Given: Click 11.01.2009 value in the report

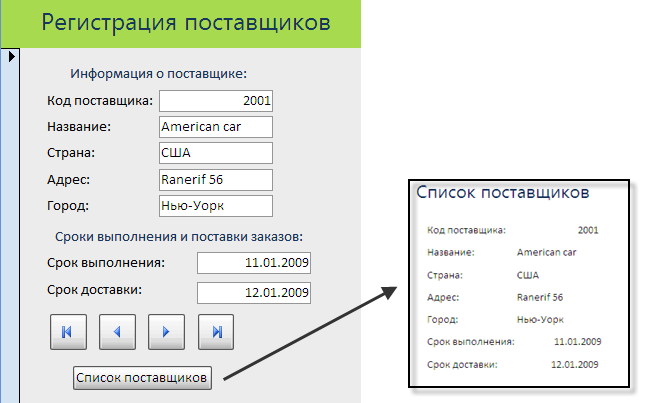Looking at the screenshot, I should (x=578, y=342).
